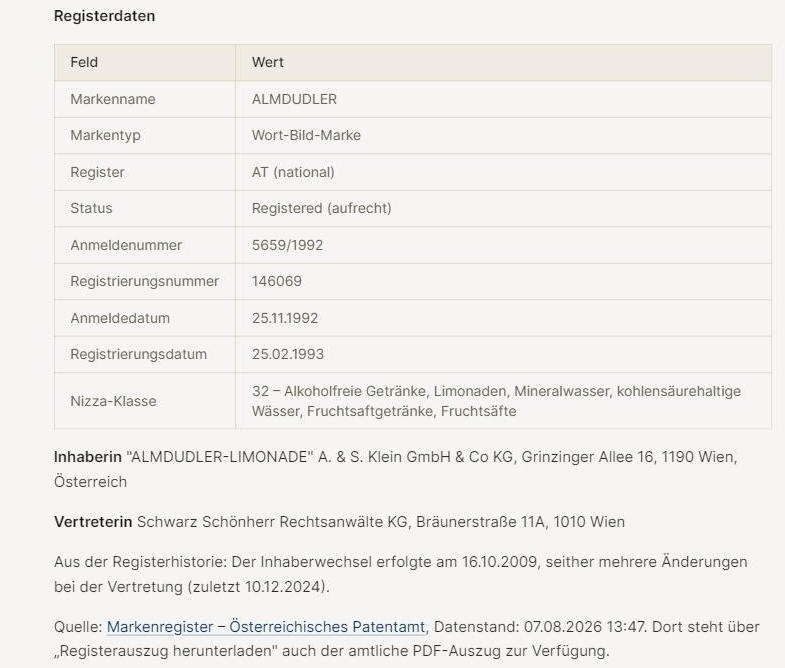This screenshot has height=668, width=785.
Task: Click the value 'AT (national)'
Action: (x=293, y=172)
